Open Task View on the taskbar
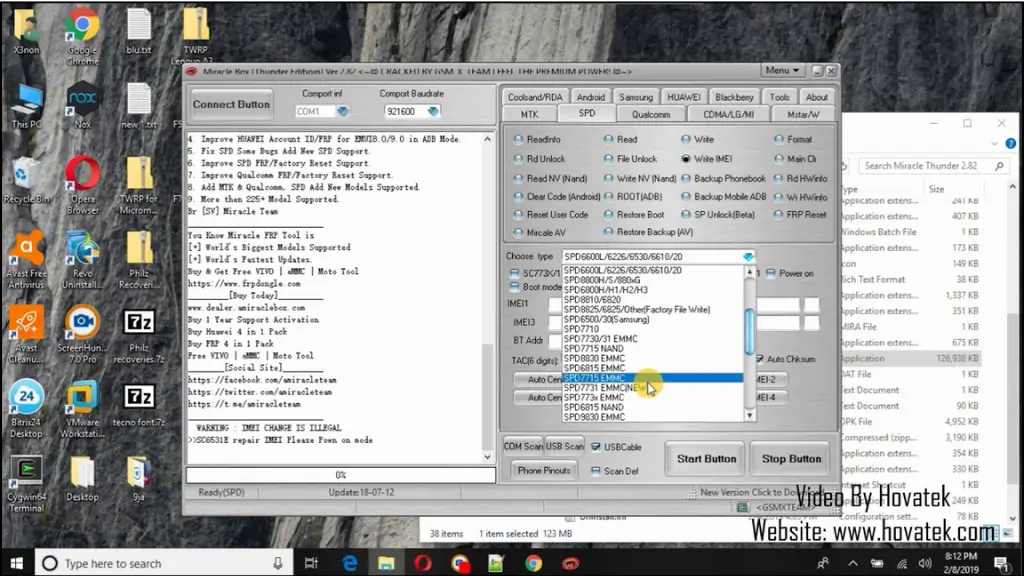The width and height of the screenshot is (1024, 576). [311, 563]
